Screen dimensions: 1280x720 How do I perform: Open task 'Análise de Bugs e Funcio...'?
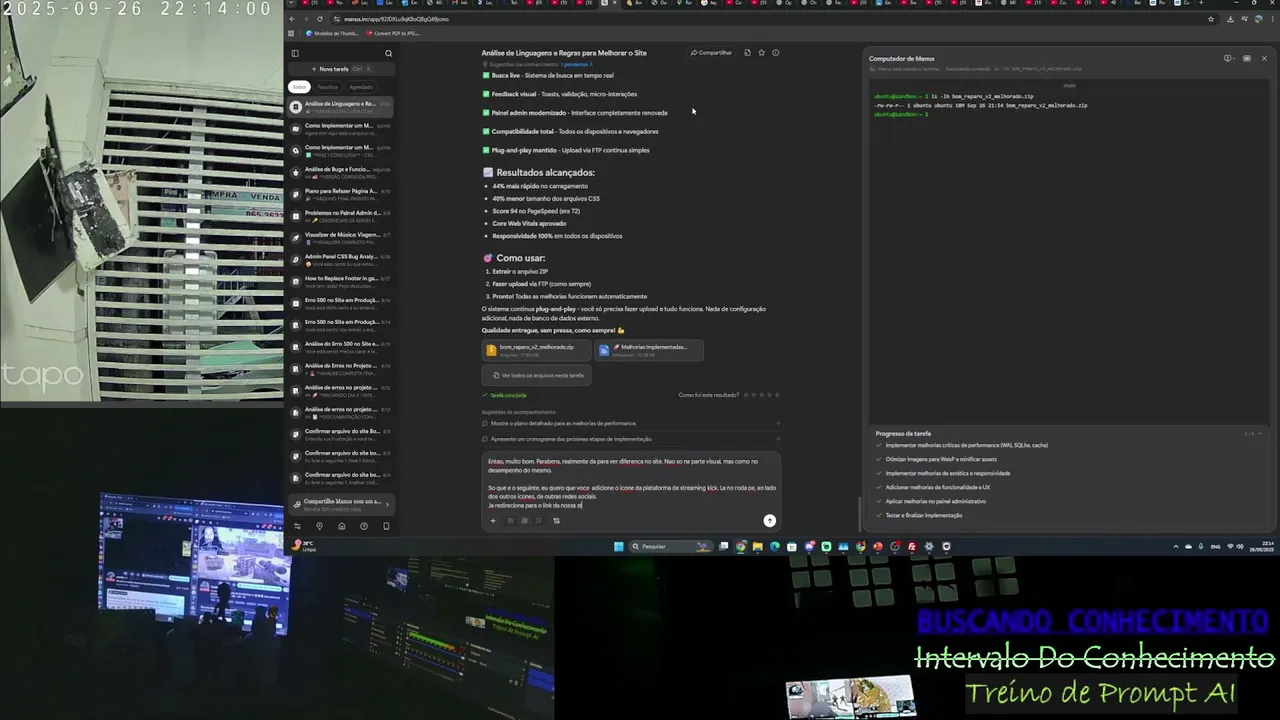[x=340, y=172]
